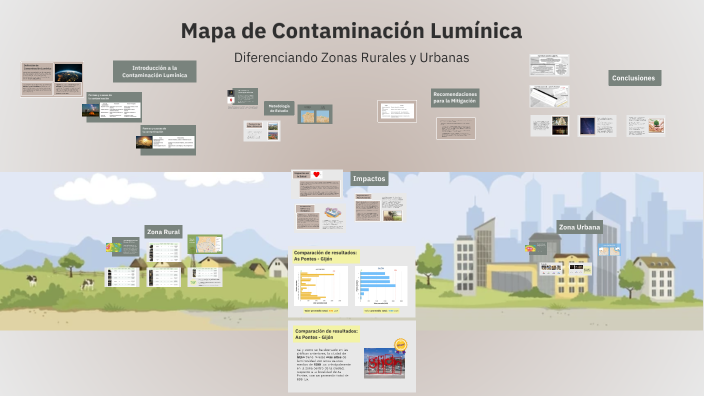704x396 pixels.
Task: Open the 'Zona Urbana' topic label
Action: 579,227
